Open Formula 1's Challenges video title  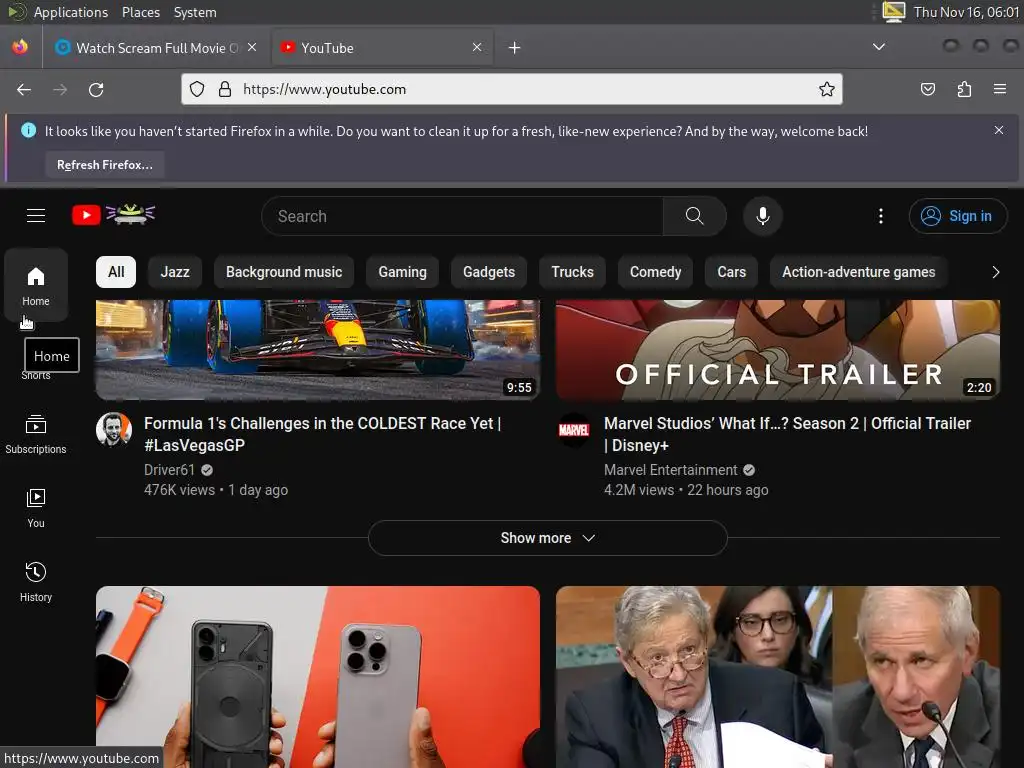coord(323,434)
